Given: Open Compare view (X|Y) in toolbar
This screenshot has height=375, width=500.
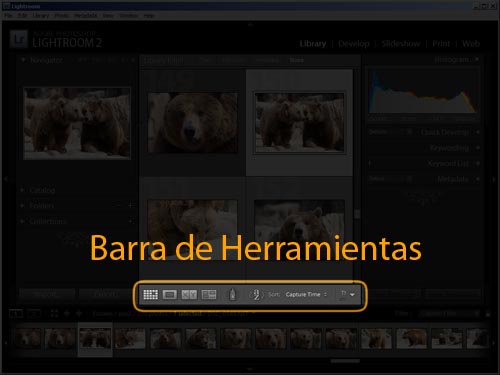Looking at the screenshot, I should tap(189, 295).
